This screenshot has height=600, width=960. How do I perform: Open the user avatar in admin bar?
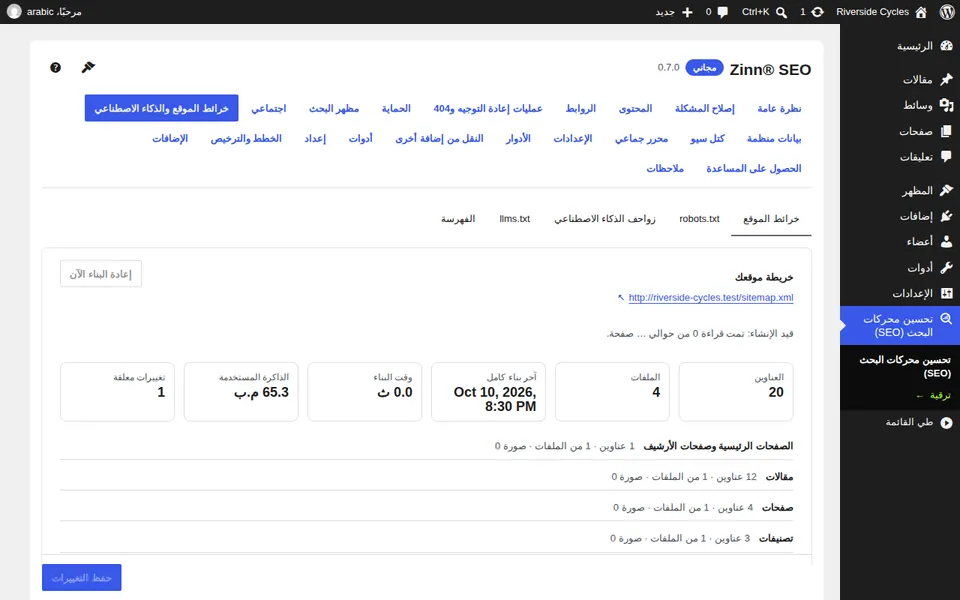(14, 12)
